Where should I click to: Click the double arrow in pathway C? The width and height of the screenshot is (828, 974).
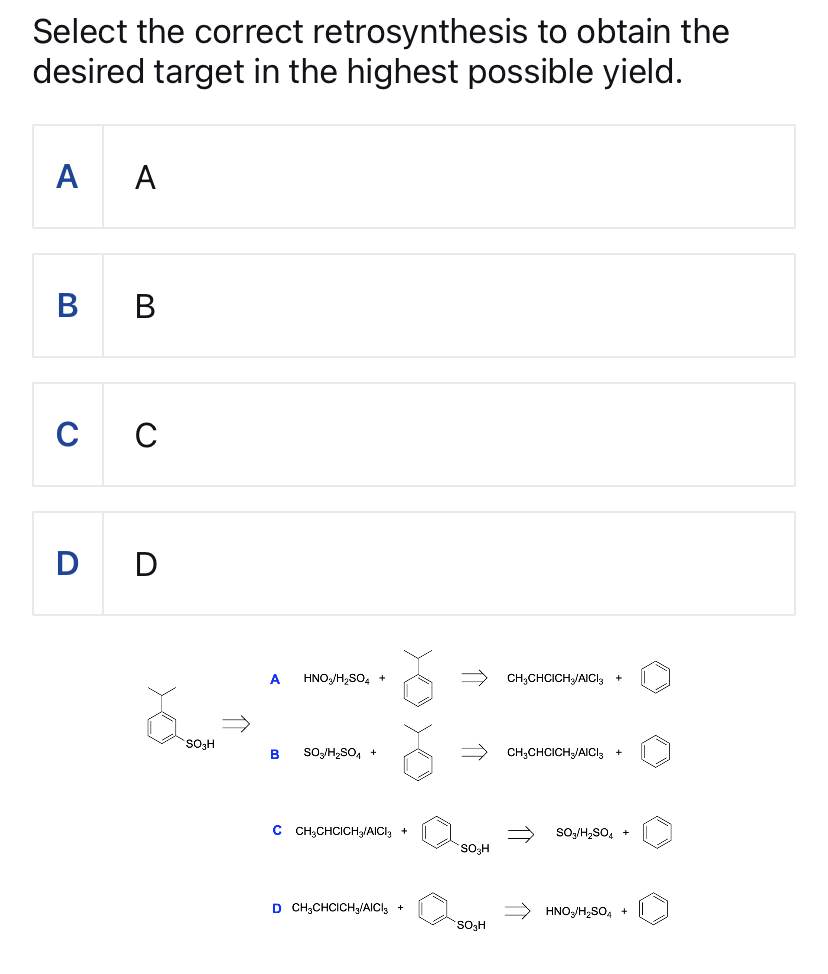tap(521, 832)
